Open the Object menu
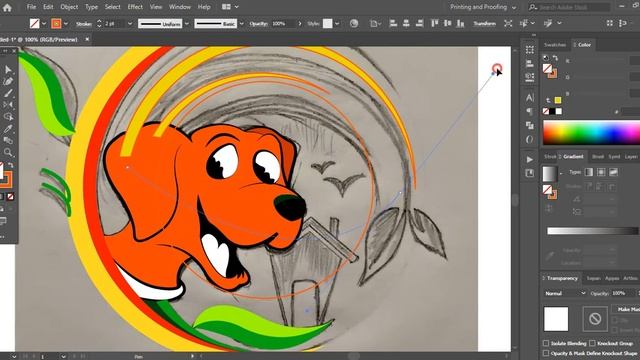Viewport: 640px width, 360px height. pyautogui.click(x=69, y=7)
